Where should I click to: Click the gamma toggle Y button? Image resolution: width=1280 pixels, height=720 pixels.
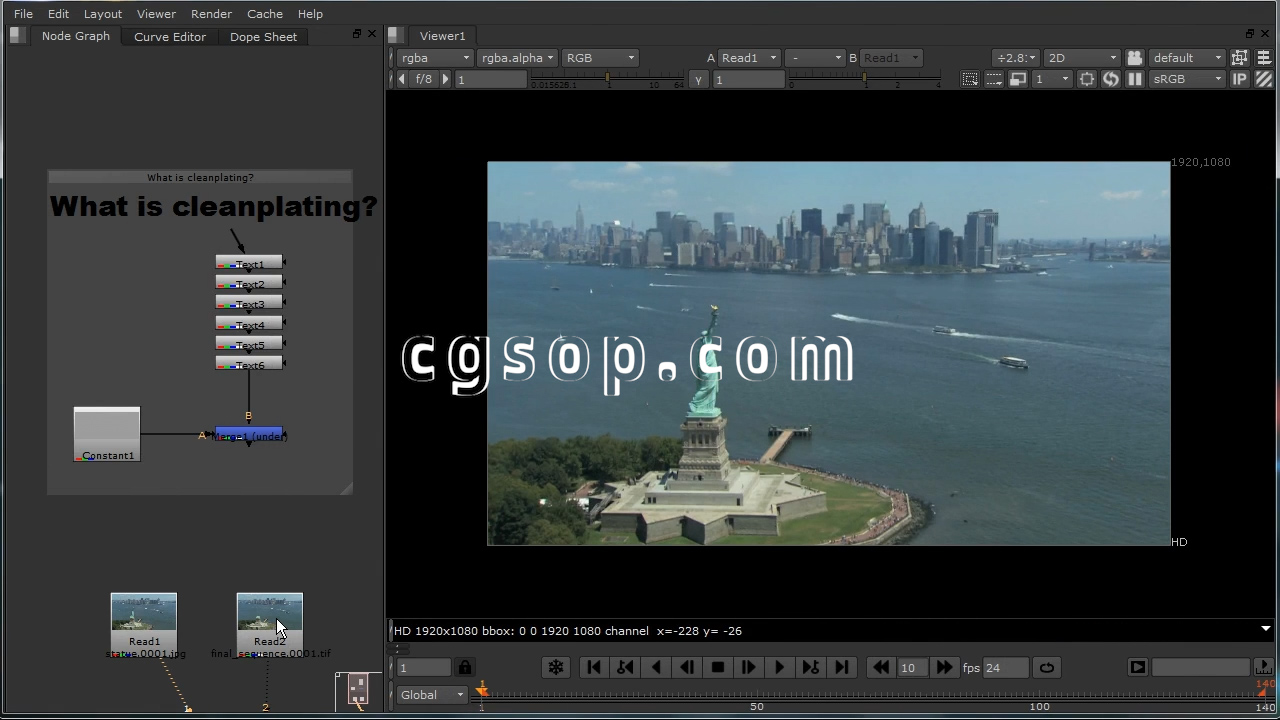(x=698, y=79)
